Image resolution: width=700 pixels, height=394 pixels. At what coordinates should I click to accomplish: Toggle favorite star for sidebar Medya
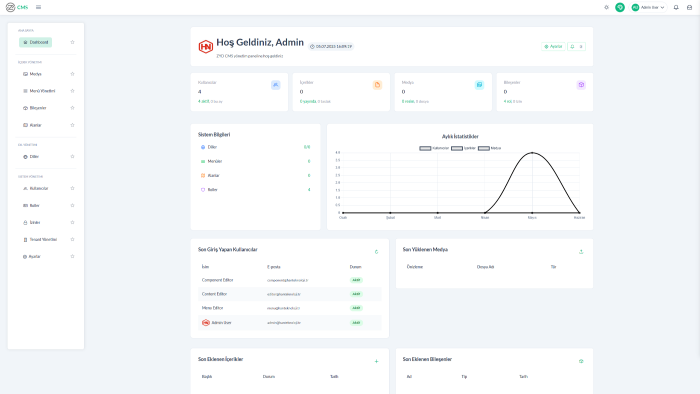click(x=72, y=74)
